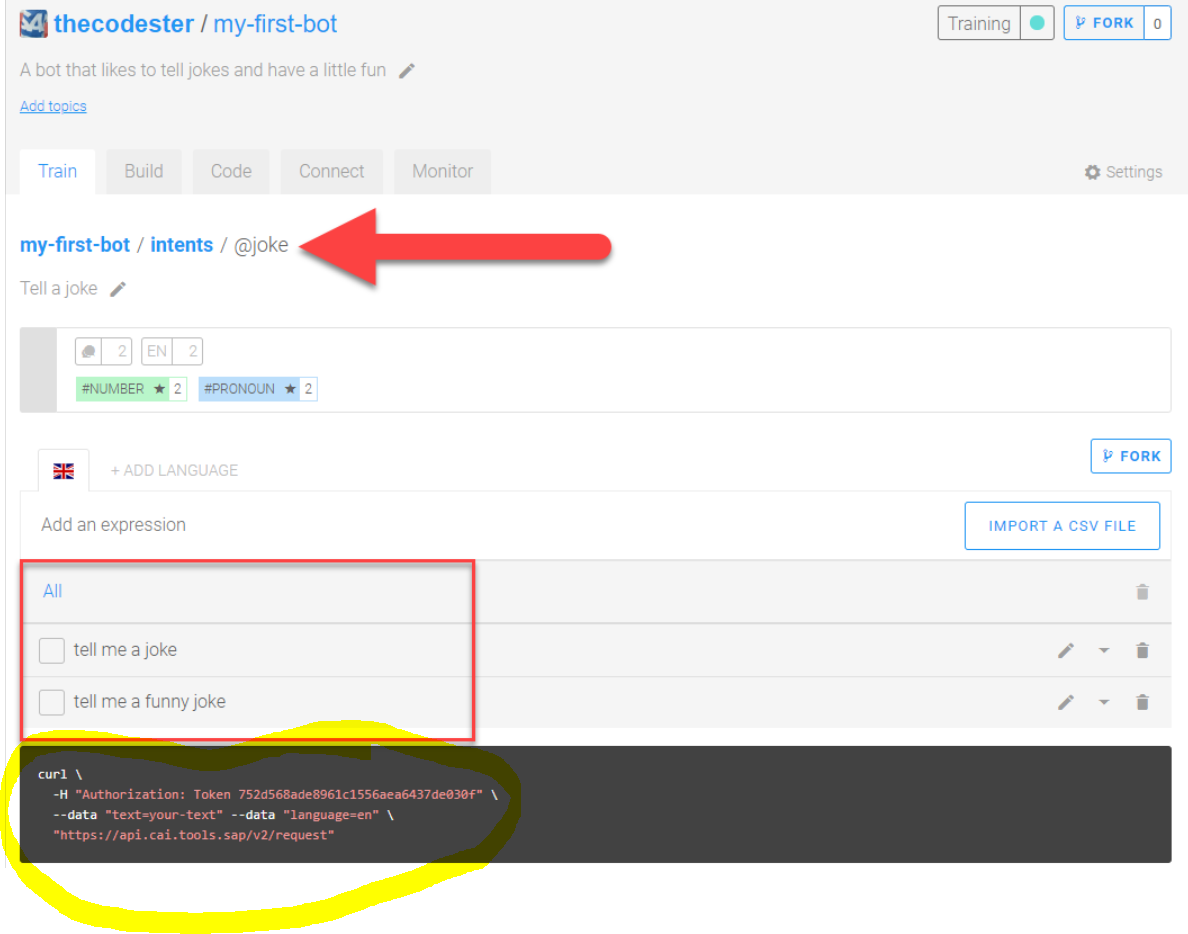Check the checkbox beside 'tell me a funny joke'
This screenshot has height=934, width=1188.
[51, 702]
